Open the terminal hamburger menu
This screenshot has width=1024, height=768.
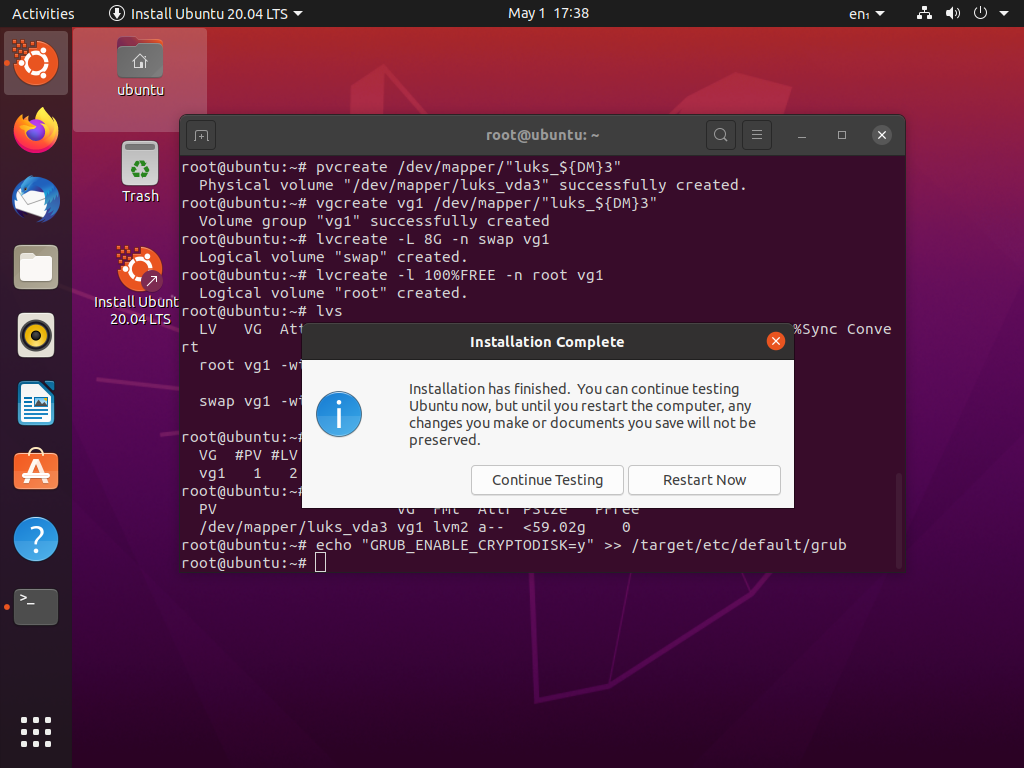tap(757, 135)
